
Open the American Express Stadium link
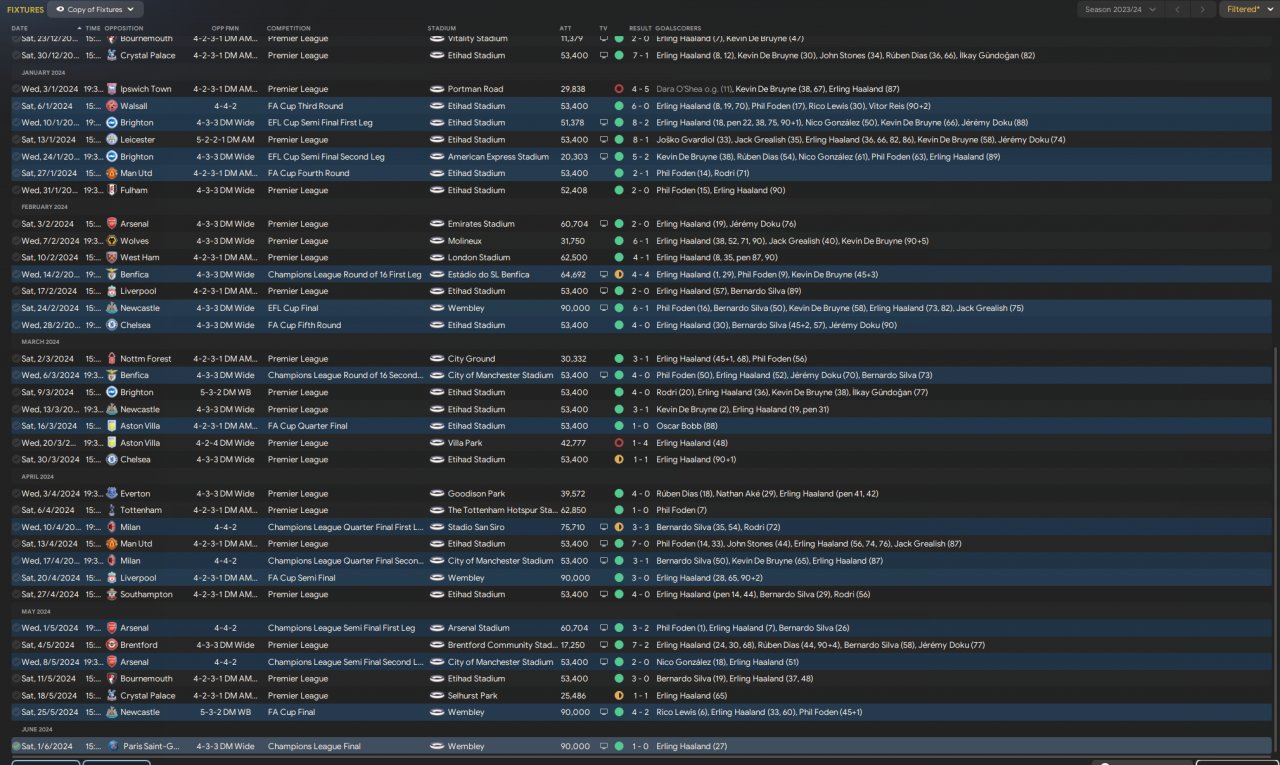coord(498,157)
